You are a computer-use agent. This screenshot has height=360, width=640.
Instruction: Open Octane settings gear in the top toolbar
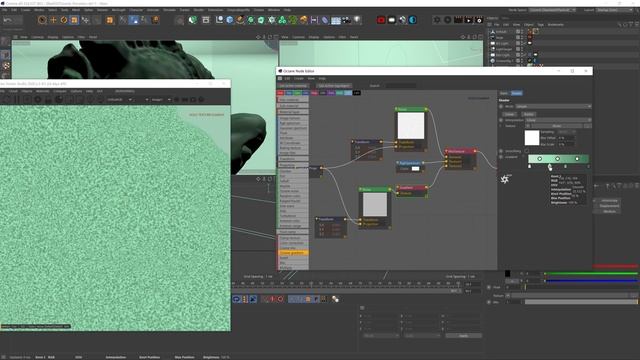[x=437, y=20]
